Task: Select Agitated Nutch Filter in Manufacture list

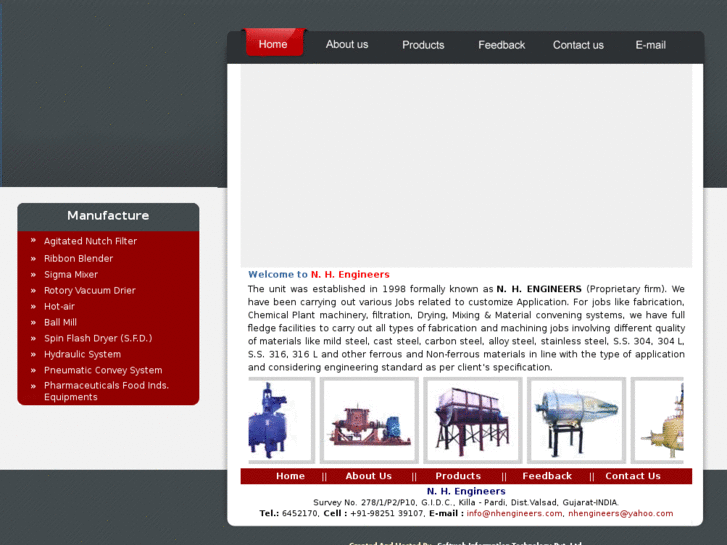Action: (x=90, y=241)
